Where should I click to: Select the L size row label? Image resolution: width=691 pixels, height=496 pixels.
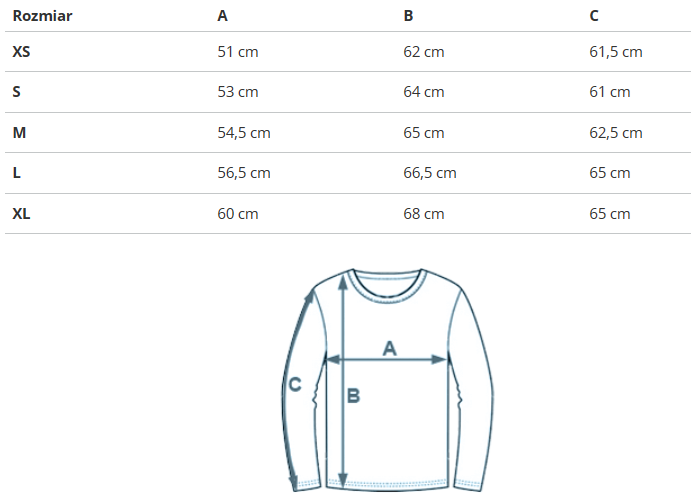click(x=16, y=173)
